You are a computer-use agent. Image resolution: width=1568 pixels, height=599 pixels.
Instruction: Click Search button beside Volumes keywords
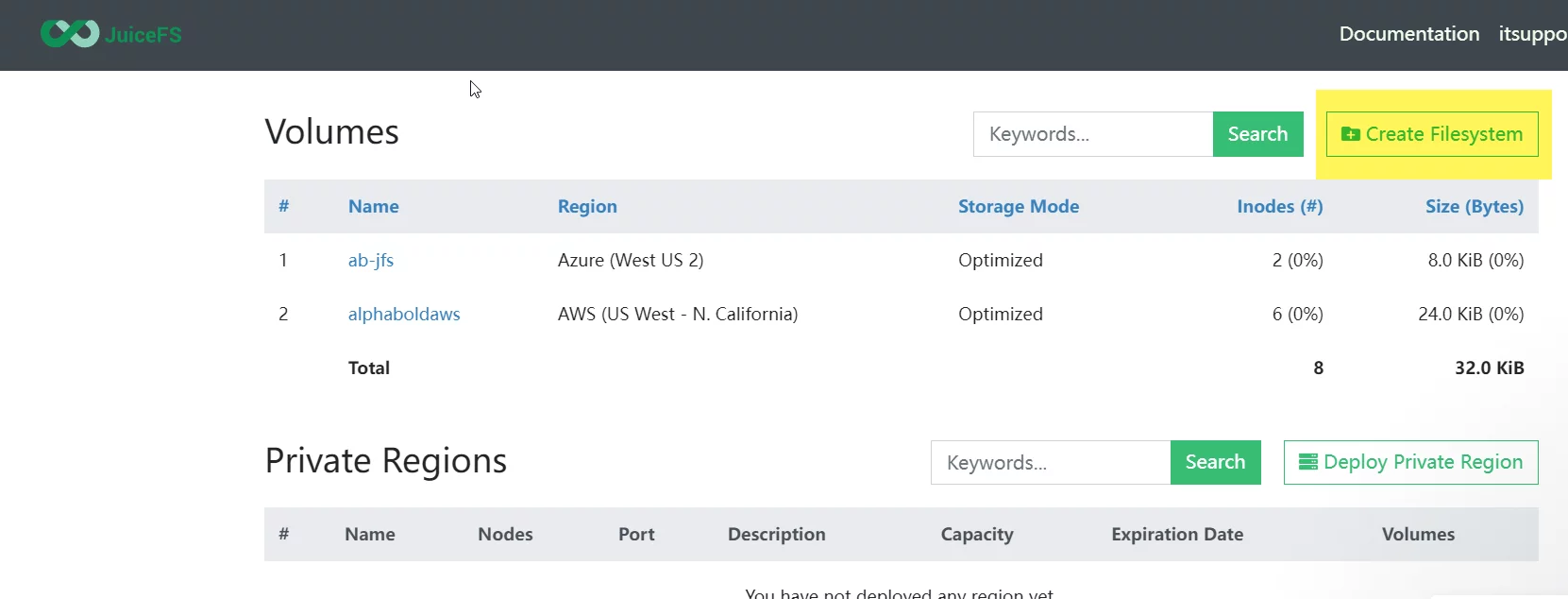[1257, 134]
